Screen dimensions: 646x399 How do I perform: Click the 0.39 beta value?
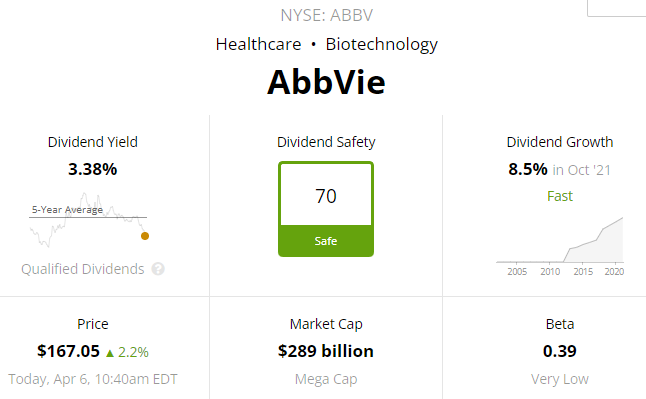tap(559, 351)
